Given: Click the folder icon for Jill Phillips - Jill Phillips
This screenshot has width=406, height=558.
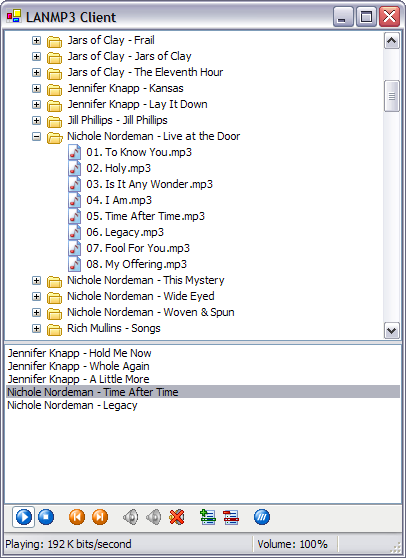Looking at the screenshot, I should tap(54, 121).
